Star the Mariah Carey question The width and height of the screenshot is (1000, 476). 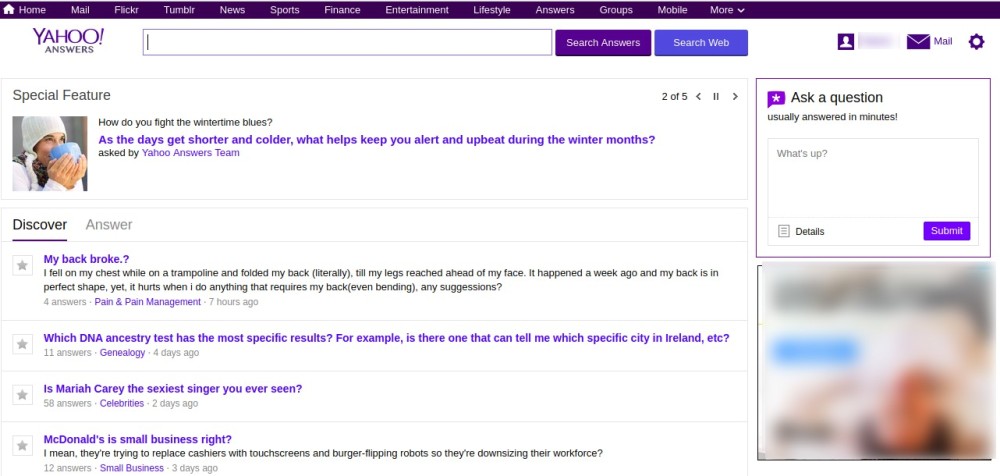22,394
